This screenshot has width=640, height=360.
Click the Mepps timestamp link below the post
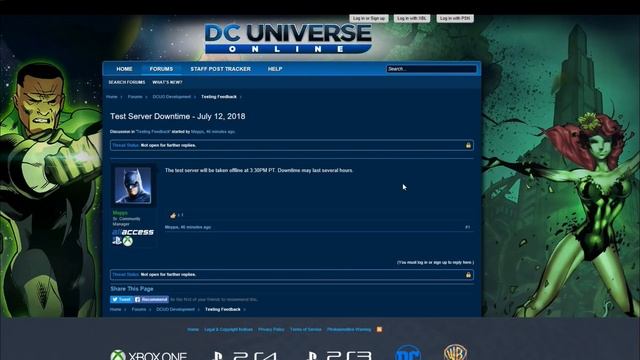pos(188,227)
